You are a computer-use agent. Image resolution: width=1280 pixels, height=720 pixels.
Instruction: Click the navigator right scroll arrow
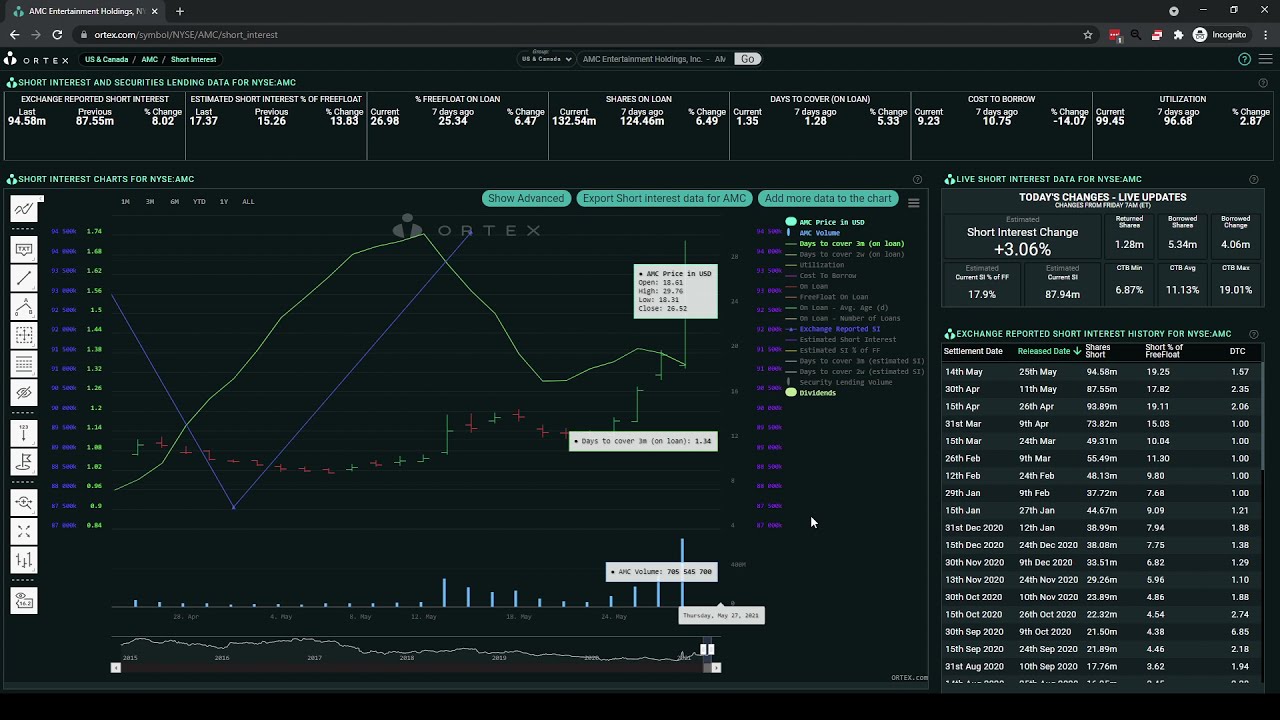715,667
